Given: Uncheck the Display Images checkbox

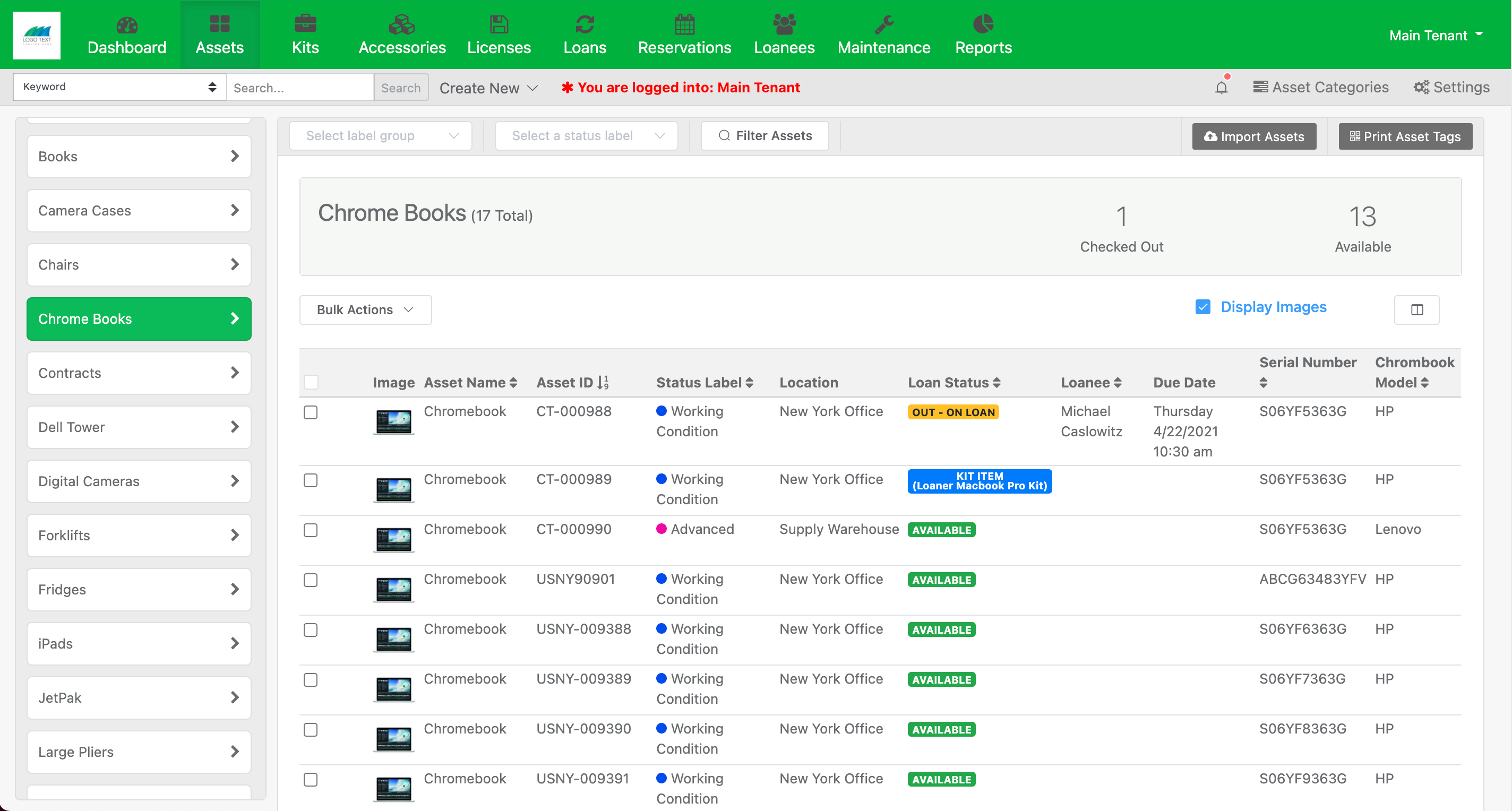Looking at the screenshot, I should 1202,307.
